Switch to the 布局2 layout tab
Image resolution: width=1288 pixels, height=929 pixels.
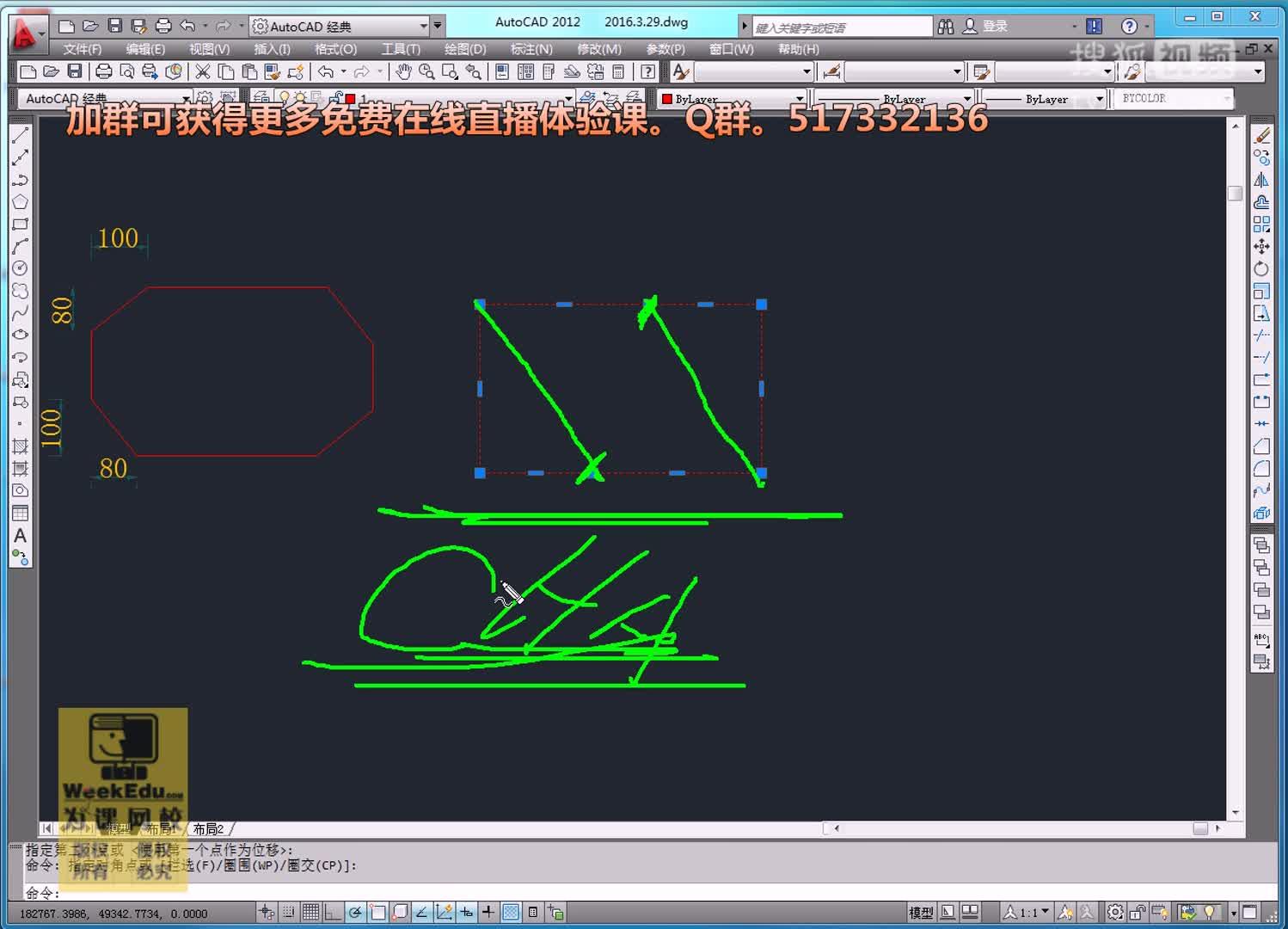207,828
